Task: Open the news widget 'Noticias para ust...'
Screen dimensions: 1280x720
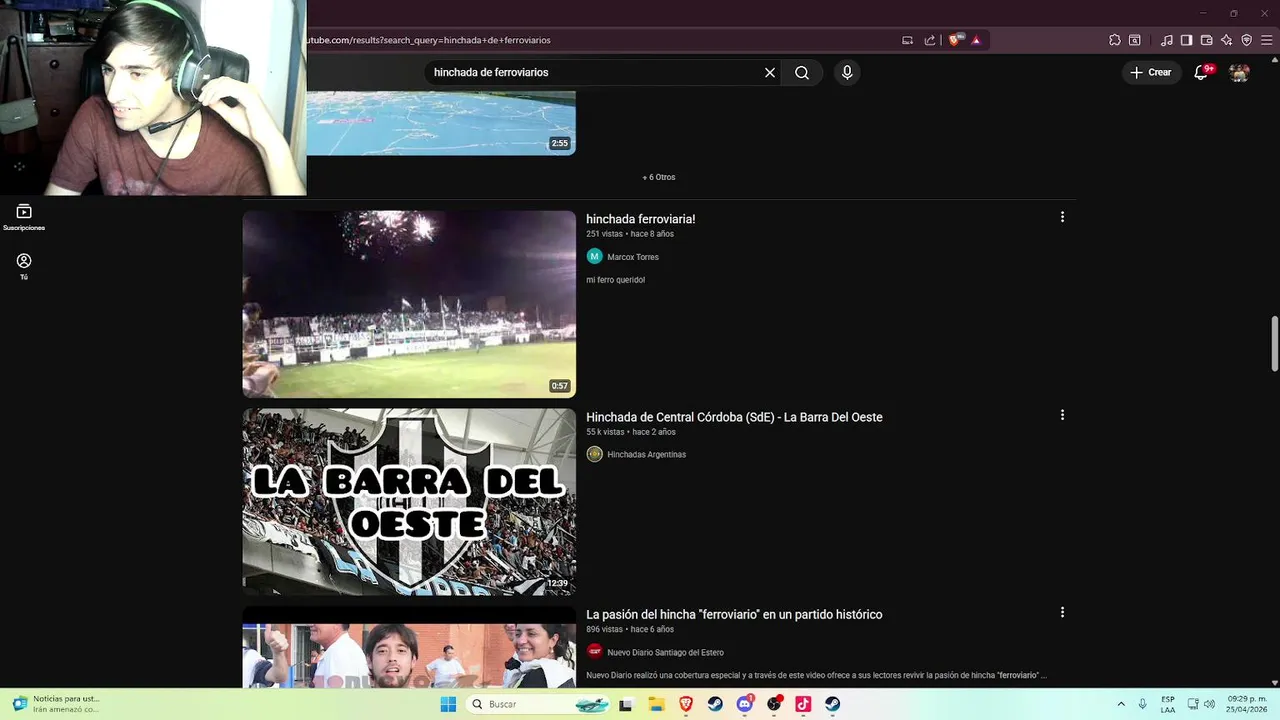Action: 56,704
